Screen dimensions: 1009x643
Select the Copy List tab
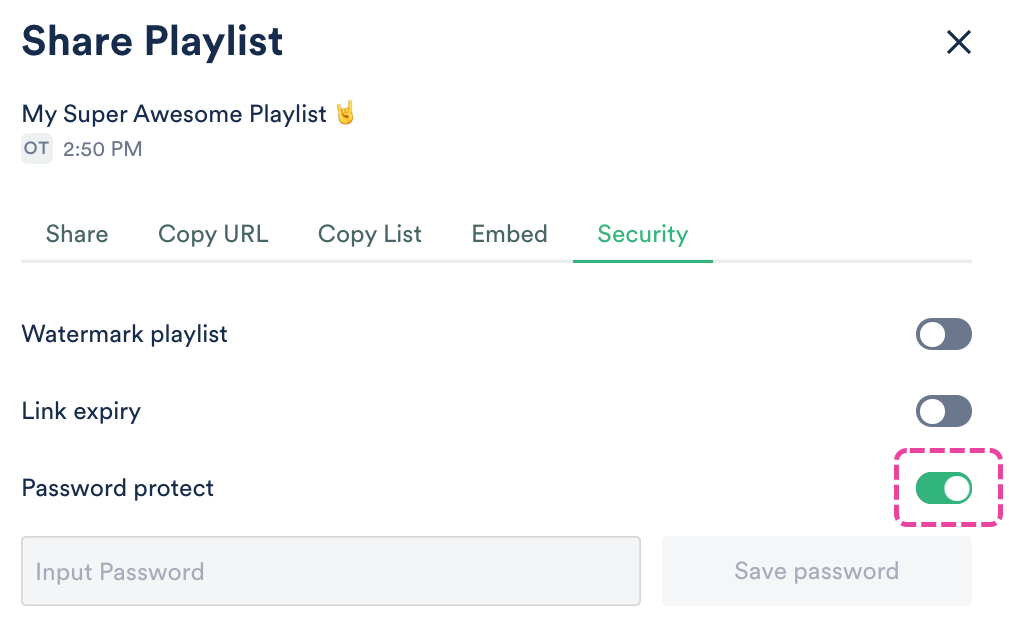(370, 234)
